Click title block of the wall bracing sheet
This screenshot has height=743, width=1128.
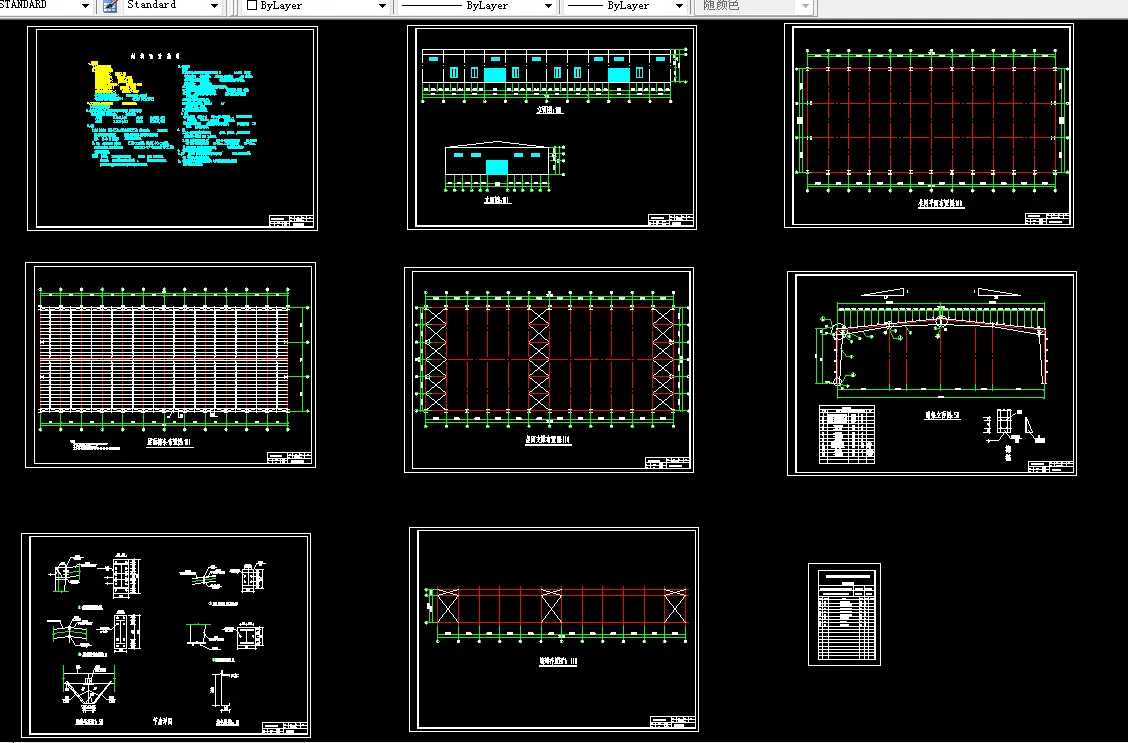[x=673, y=721]
